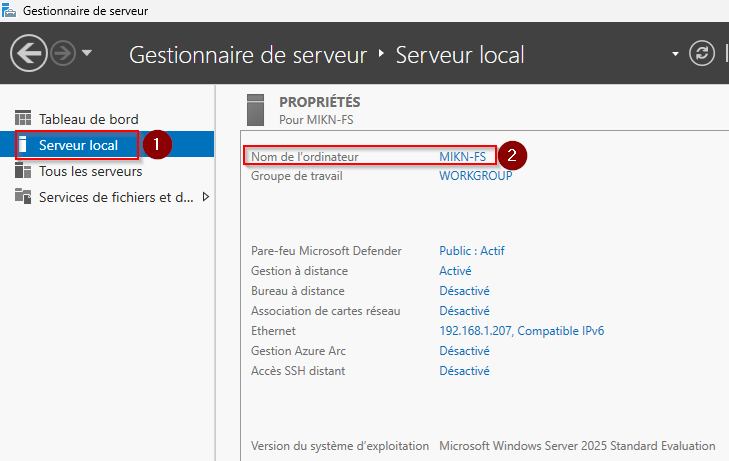Expand the Services de fichiers submenu arrow
Screen dimensions: 729x461
[x=205, y=197]
